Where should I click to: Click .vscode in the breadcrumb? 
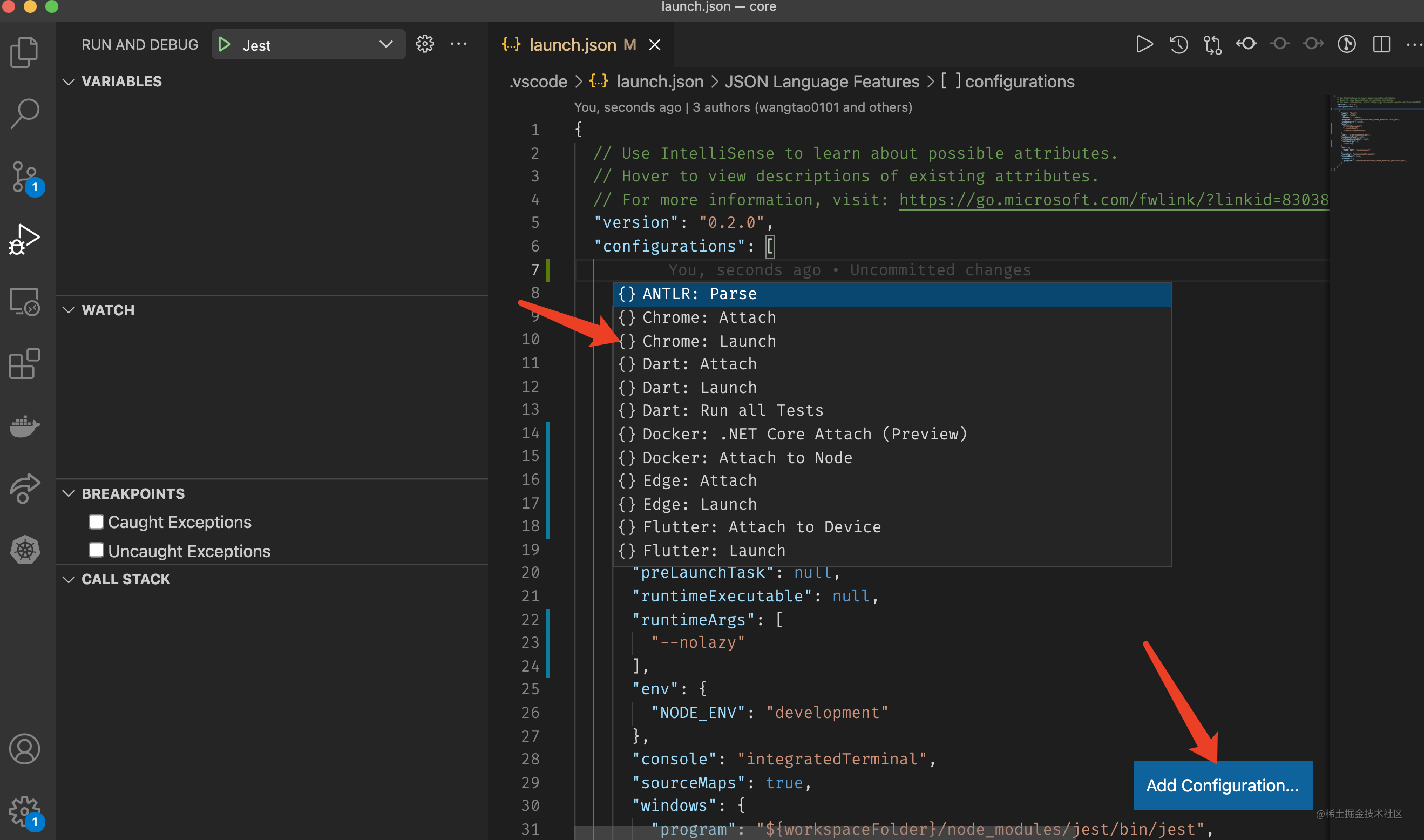coord(538,82)
